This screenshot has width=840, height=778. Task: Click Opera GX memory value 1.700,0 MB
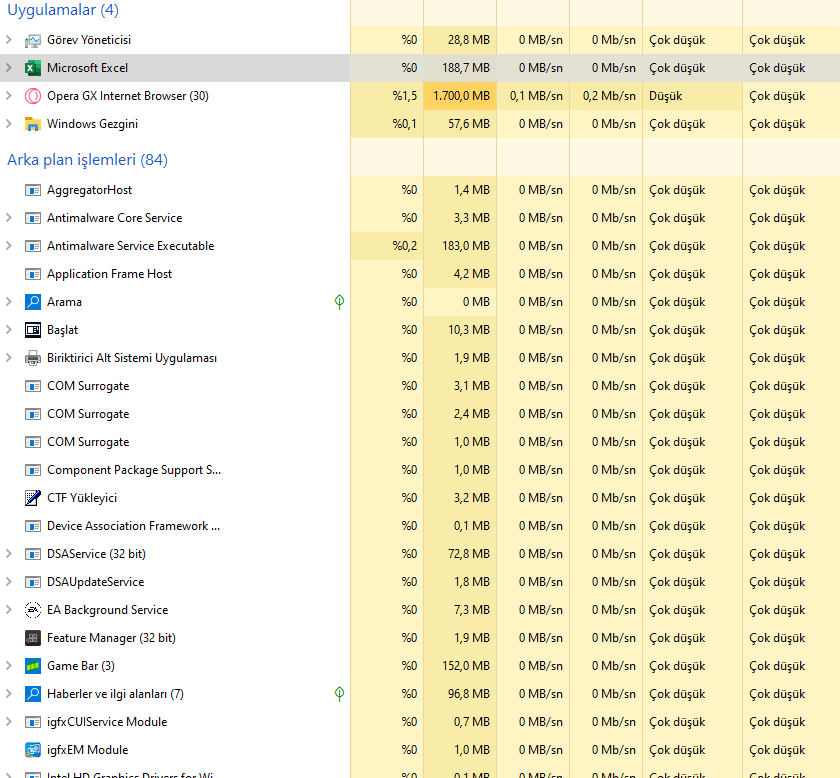click(461, 96)
